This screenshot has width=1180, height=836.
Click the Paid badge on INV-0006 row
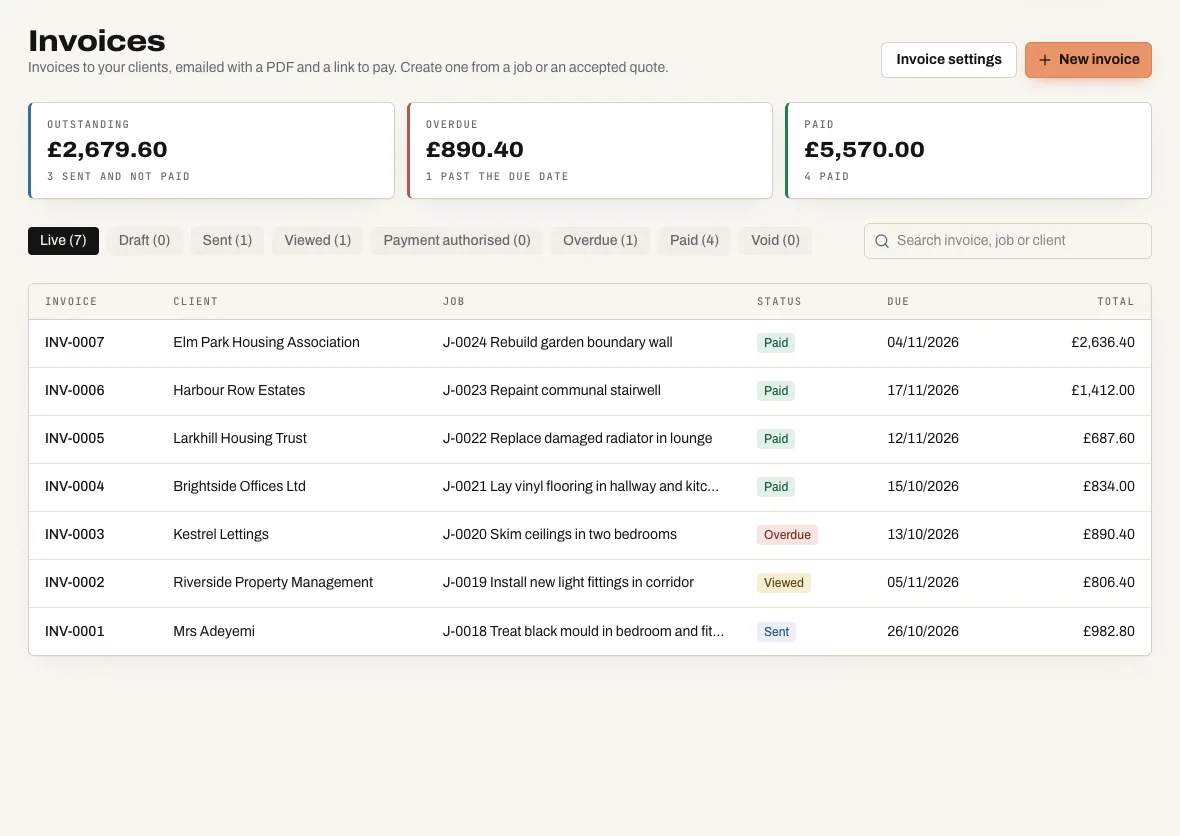pyautogui.click(x=776, y=391)
